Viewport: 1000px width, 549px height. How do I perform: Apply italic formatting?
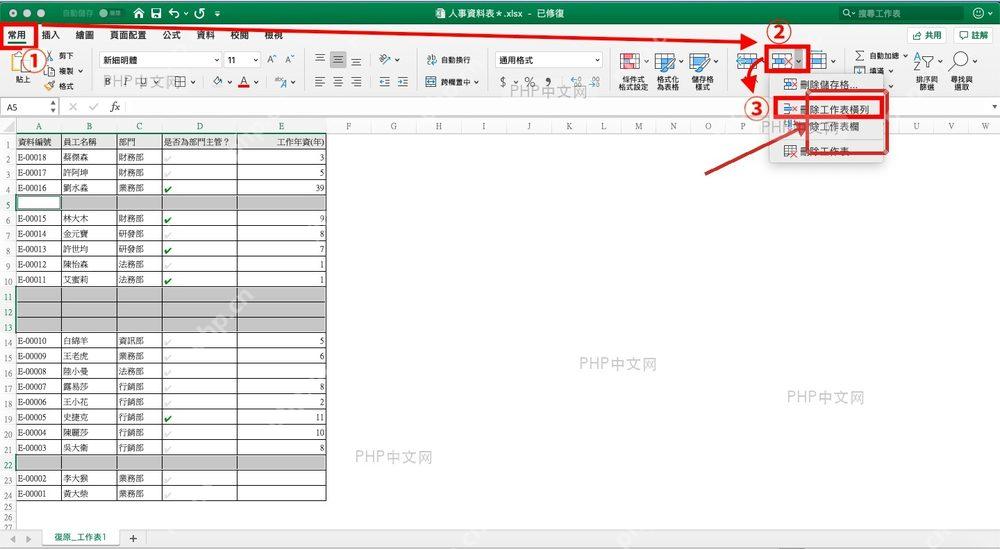pyautogui.click(x=126, y=82)
